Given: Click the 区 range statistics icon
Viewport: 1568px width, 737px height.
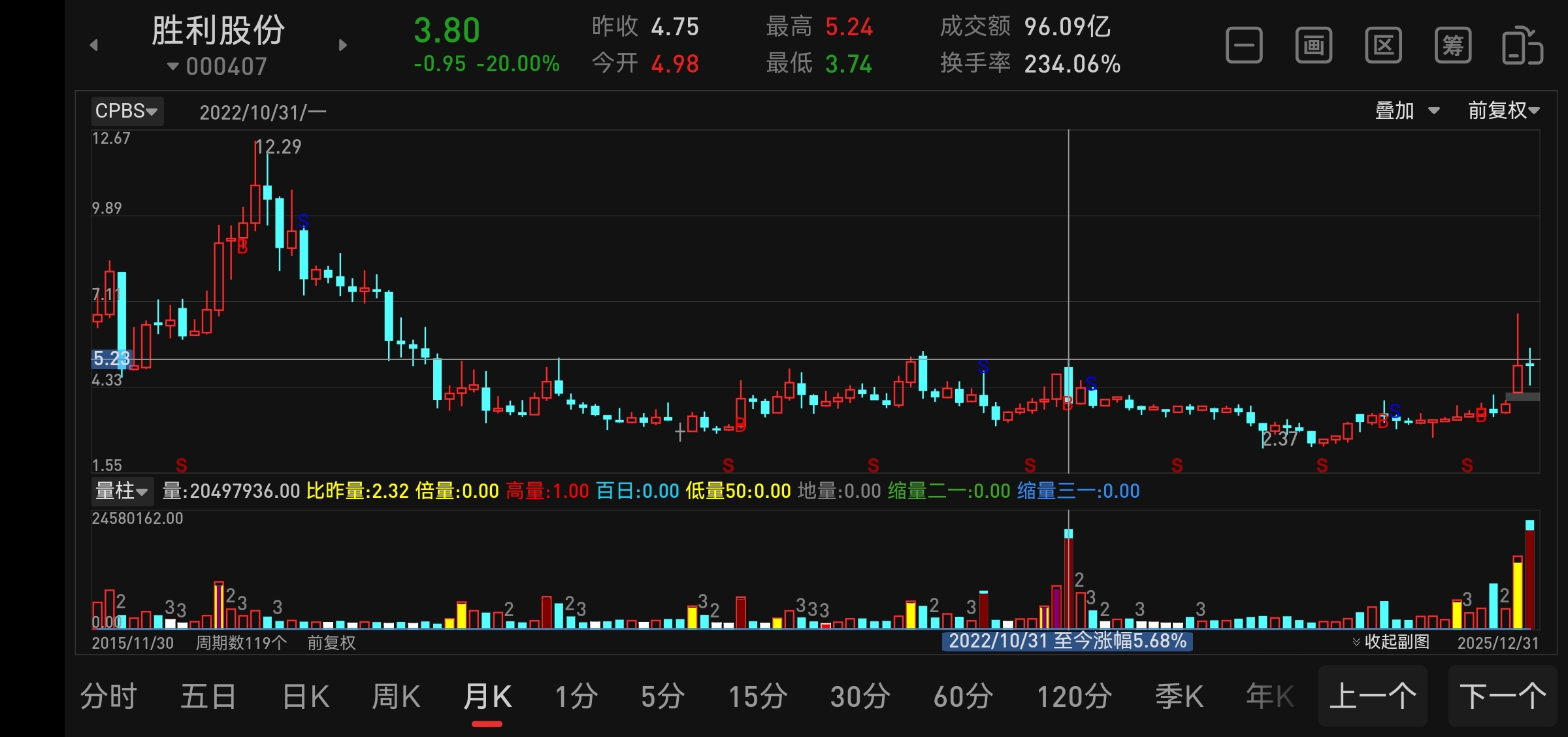Looking at the screenshot, I should [1383, 46].
